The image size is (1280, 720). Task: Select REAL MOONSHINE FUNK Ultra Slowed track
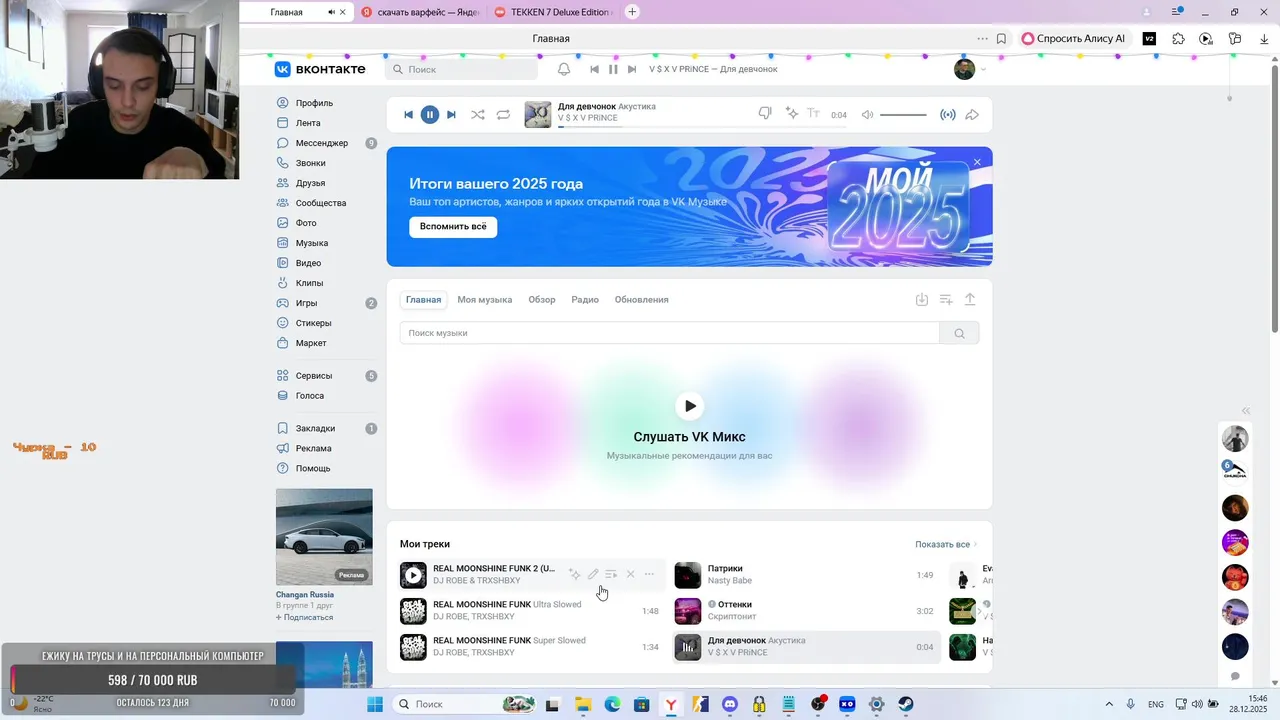point(532,611)
